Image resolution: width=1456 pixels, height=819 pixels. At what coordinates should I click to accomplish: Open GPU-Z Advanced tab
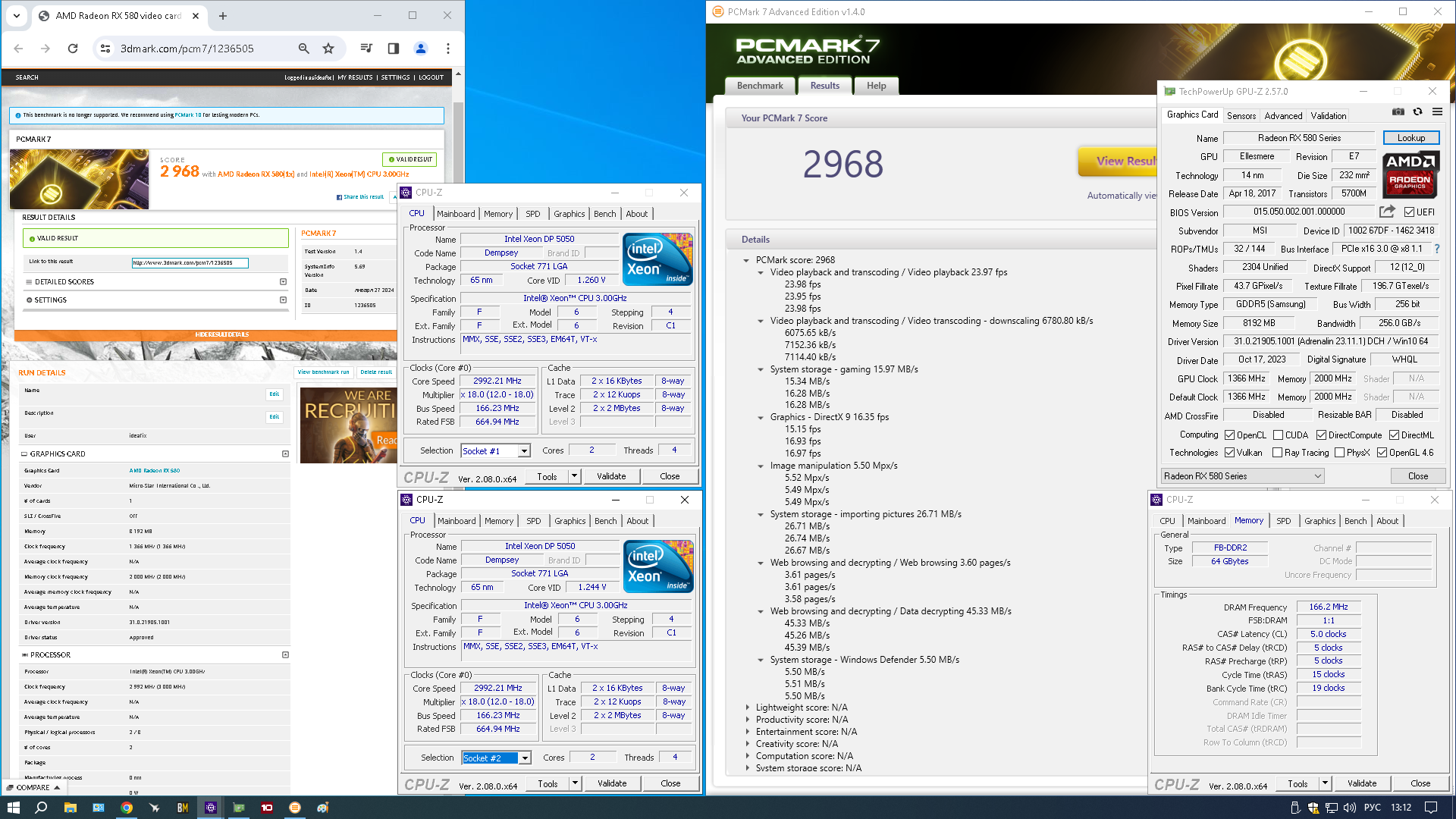click(x=1283, y=116)
